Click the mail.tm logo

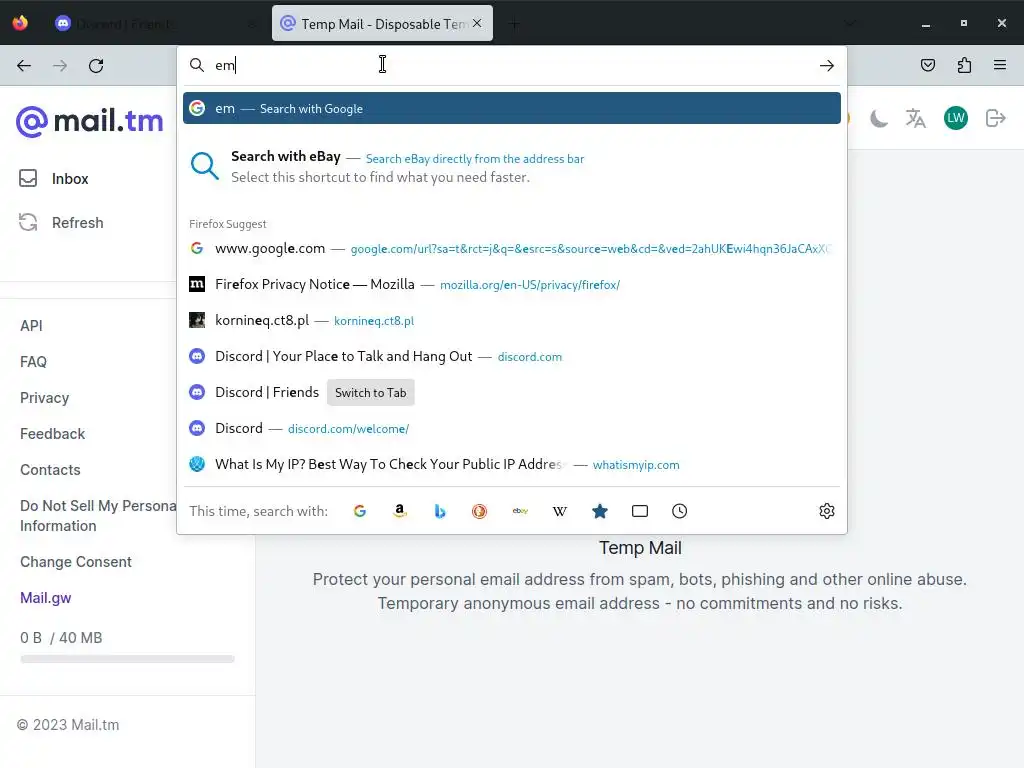point(89,121)
